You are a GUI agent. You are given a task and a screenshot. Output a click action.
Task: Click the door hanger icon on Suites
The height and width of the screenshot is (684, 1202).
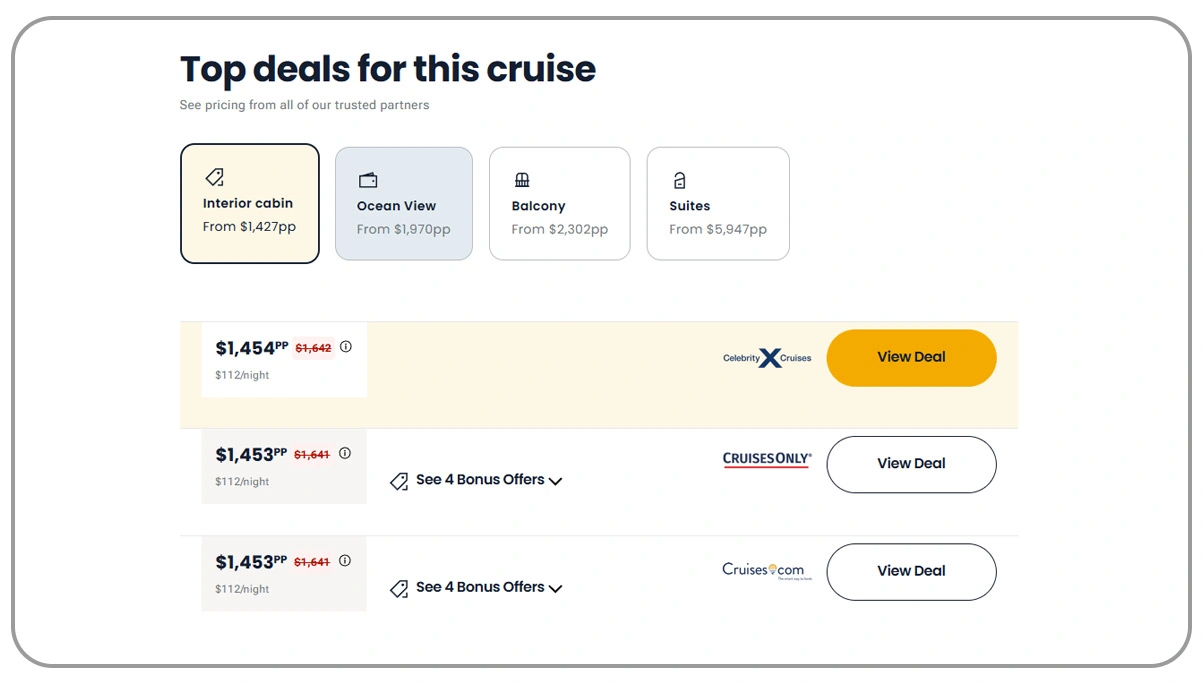pyautogui.click(x=680, y=180)
